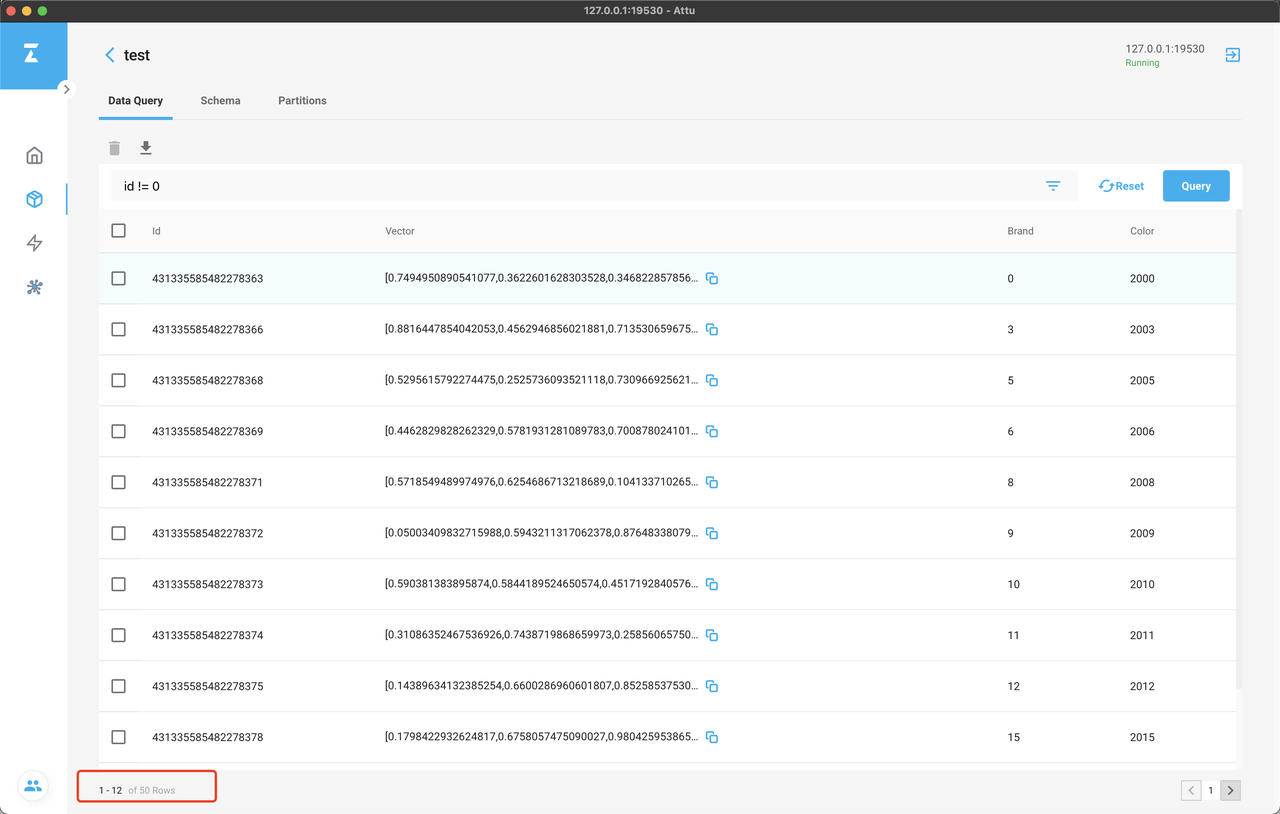Open the Vector Search lightning icon
Image resolution: width=1280 pixels, height=814 pixels.
coord(34,243)
